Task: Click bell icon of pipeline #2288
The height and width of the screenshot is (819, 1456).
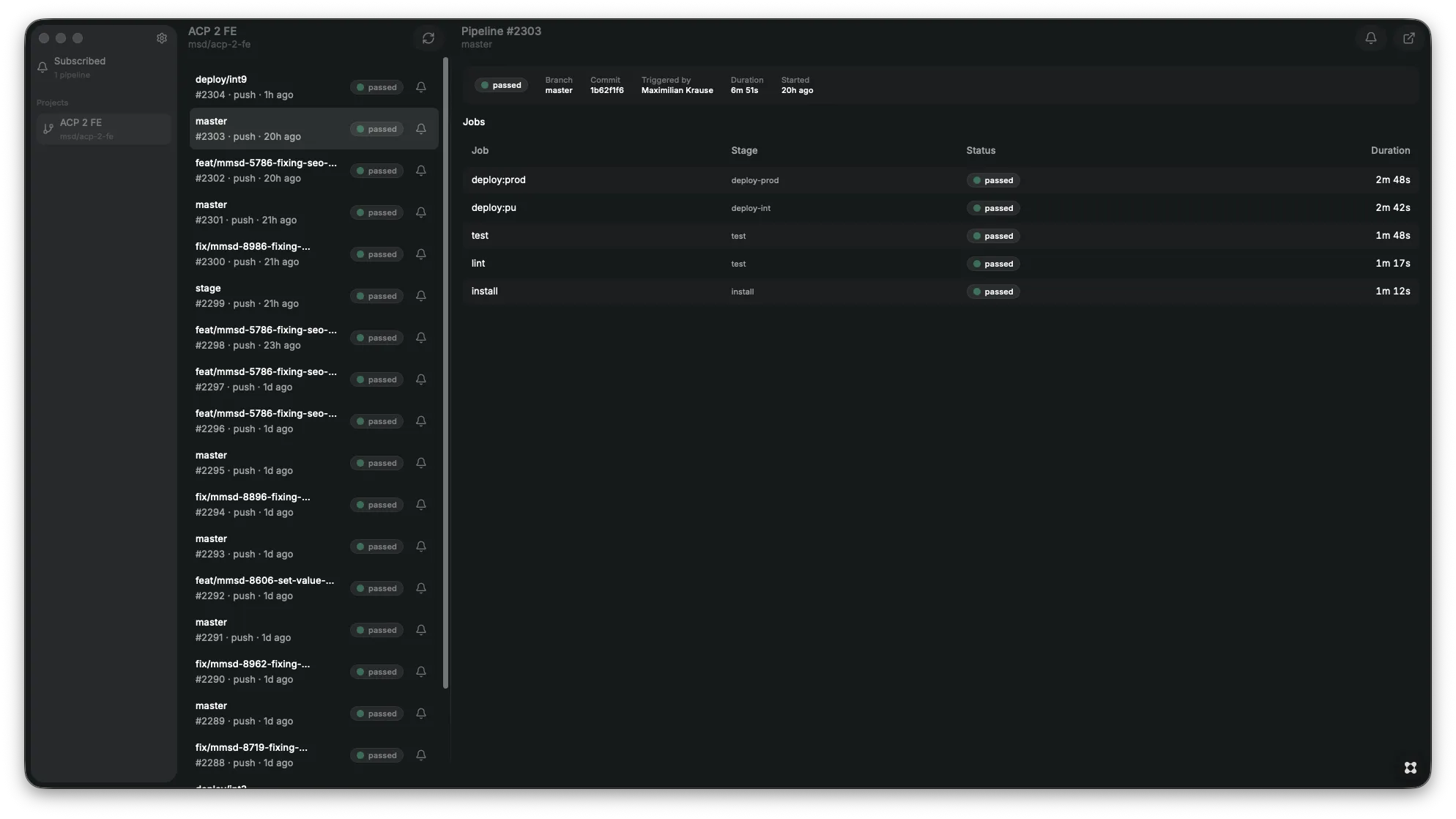Action: point(421,755)
